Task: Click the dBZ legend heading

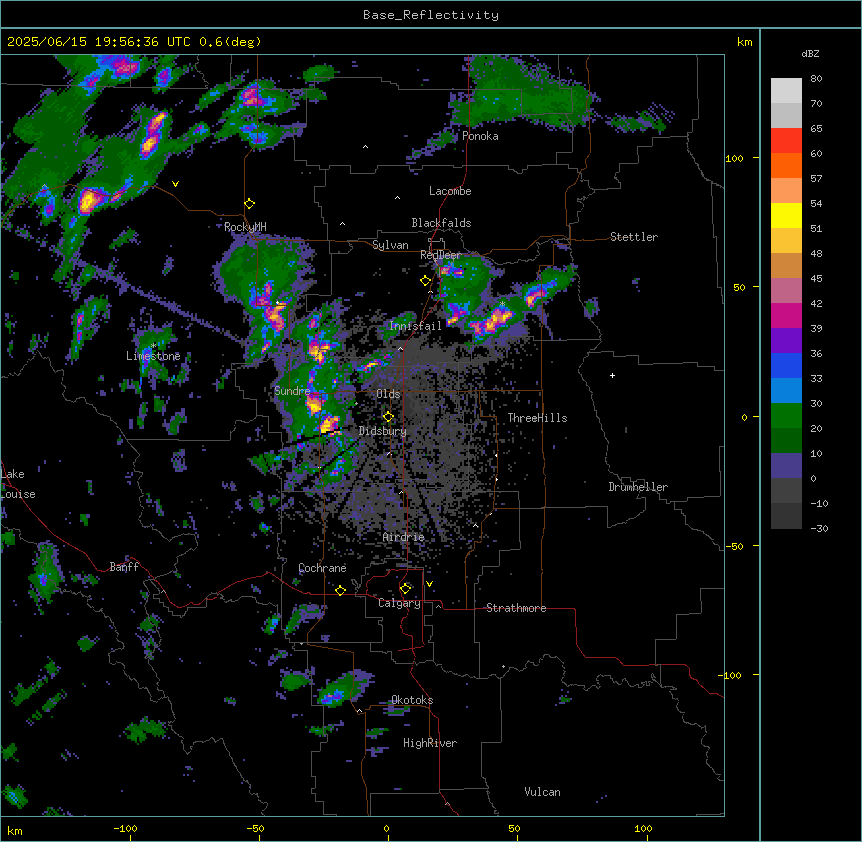Action: click(x=810, y=53)
